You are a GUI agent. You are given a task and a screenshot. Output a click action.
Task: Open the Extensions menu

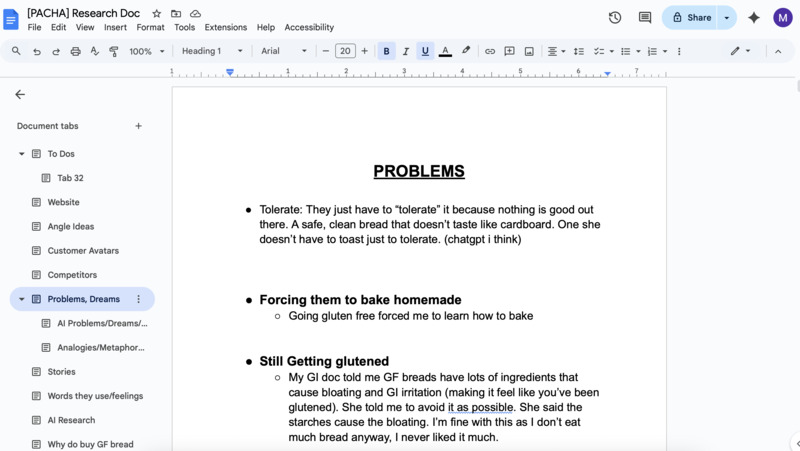226,28
